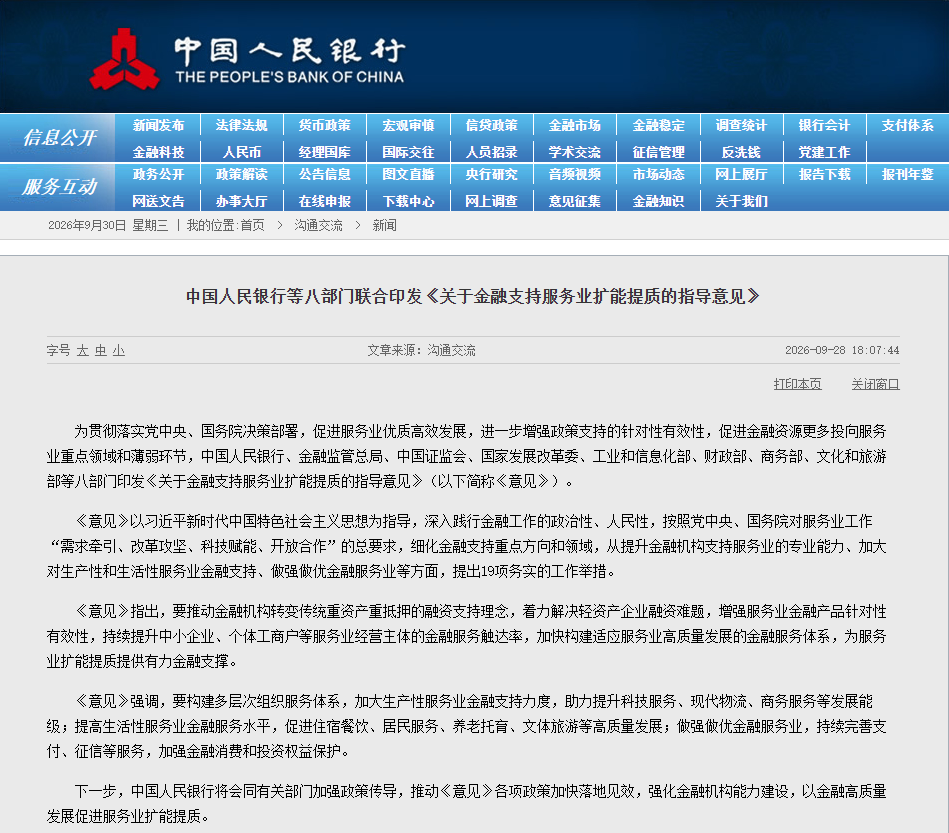
Task: Open 央行研究 link
Action: click(491, 174)
